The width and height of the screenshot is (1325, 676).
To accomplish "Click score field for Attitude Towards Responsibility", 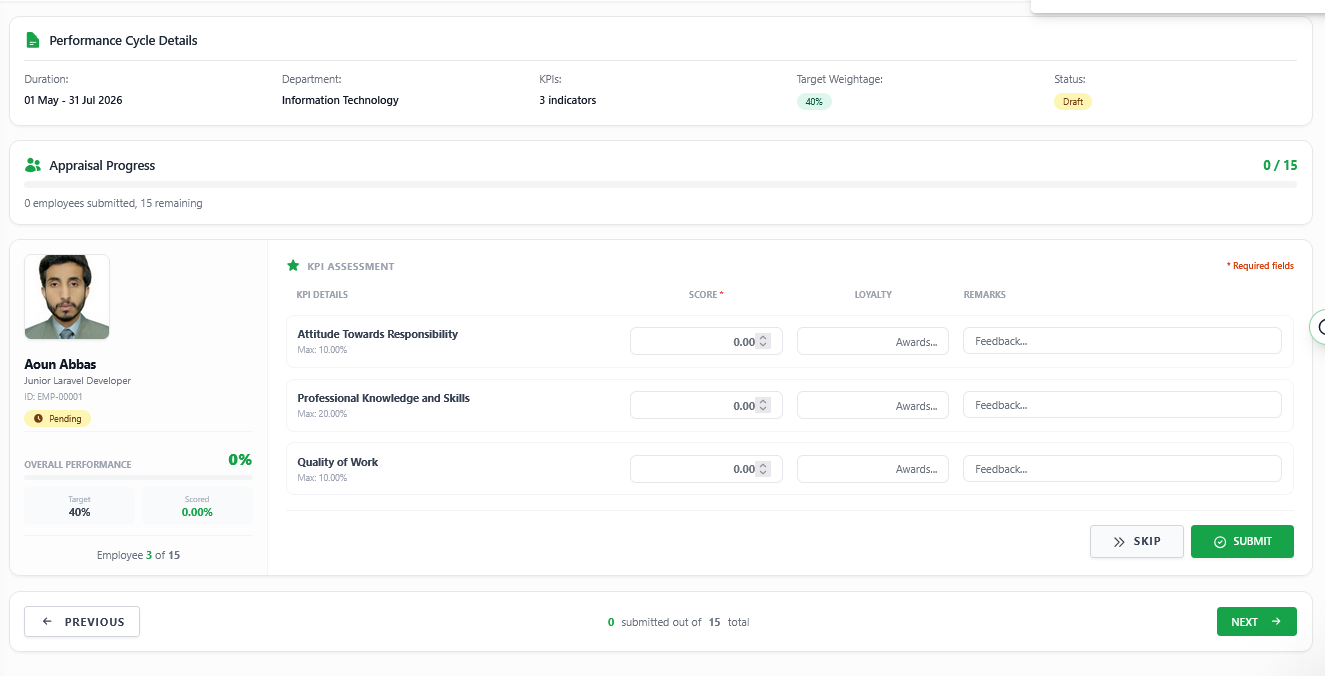I will click(706, 341).
